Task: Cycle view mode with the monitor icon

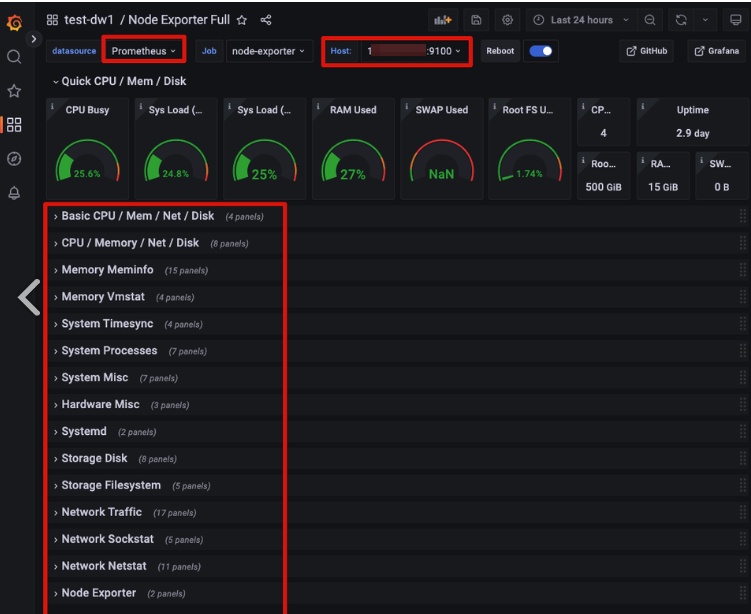Action: [736, 20]
